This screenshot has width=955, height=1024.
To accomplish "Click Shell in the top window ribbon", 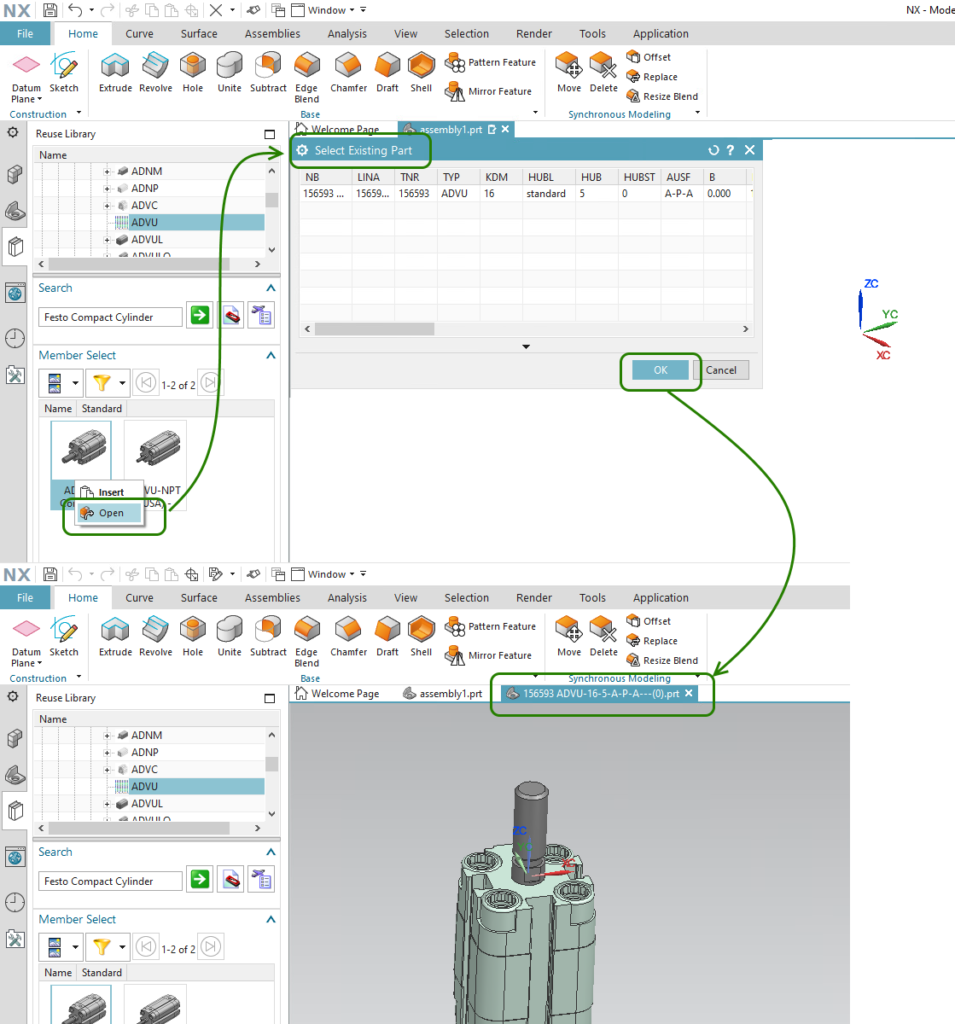I will point(421,72).
